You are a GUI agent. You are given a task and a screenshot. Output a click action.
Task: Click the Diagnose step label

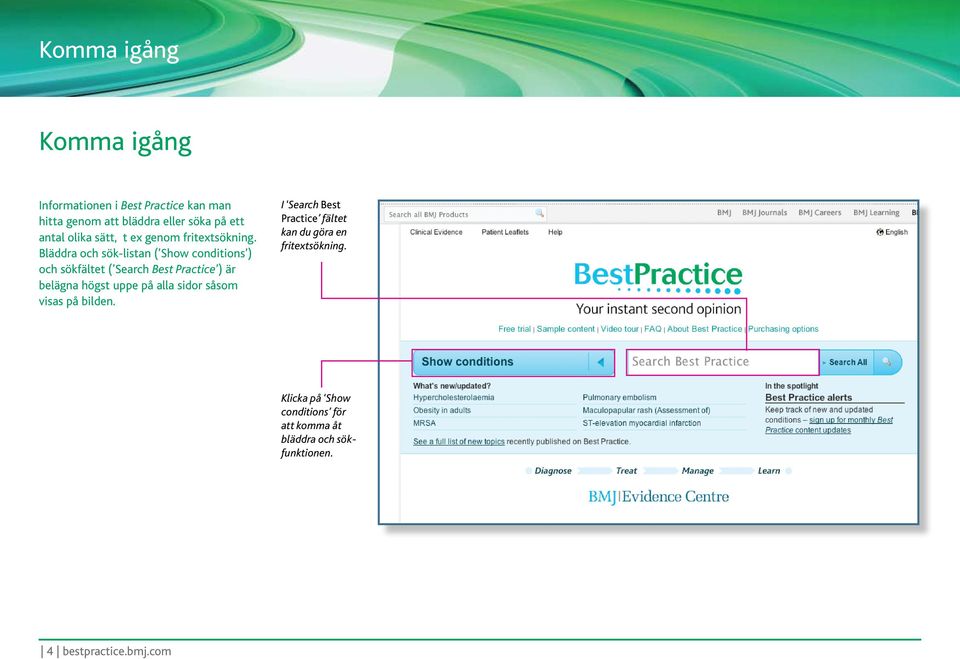(553, 471)
